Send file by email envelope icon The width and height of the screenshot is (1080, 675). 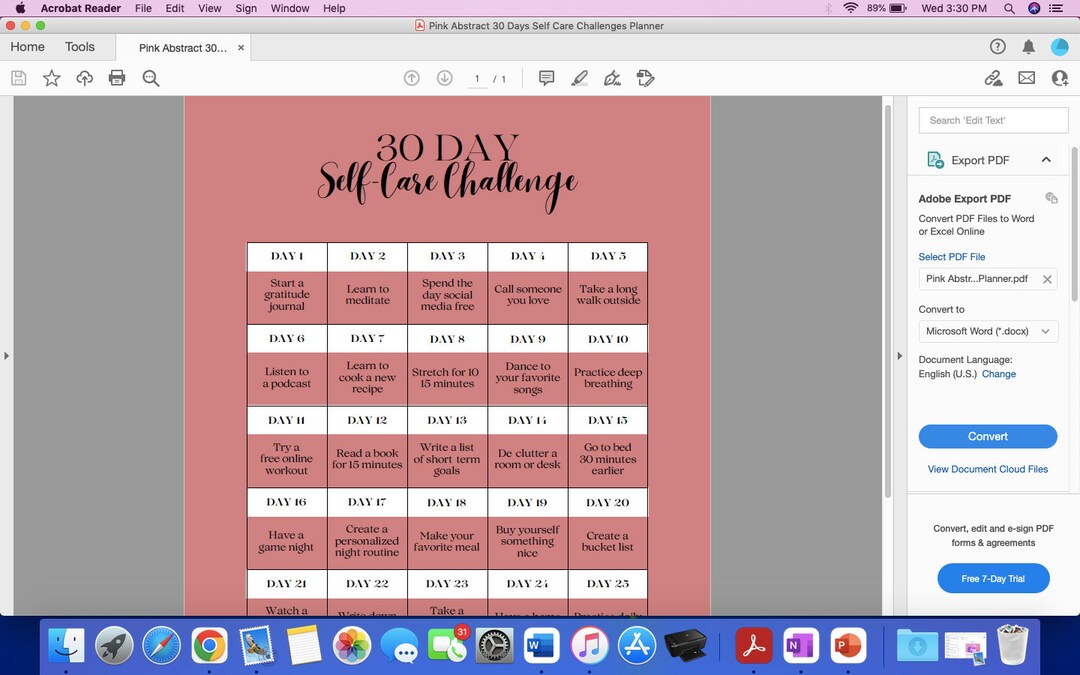1026,78
